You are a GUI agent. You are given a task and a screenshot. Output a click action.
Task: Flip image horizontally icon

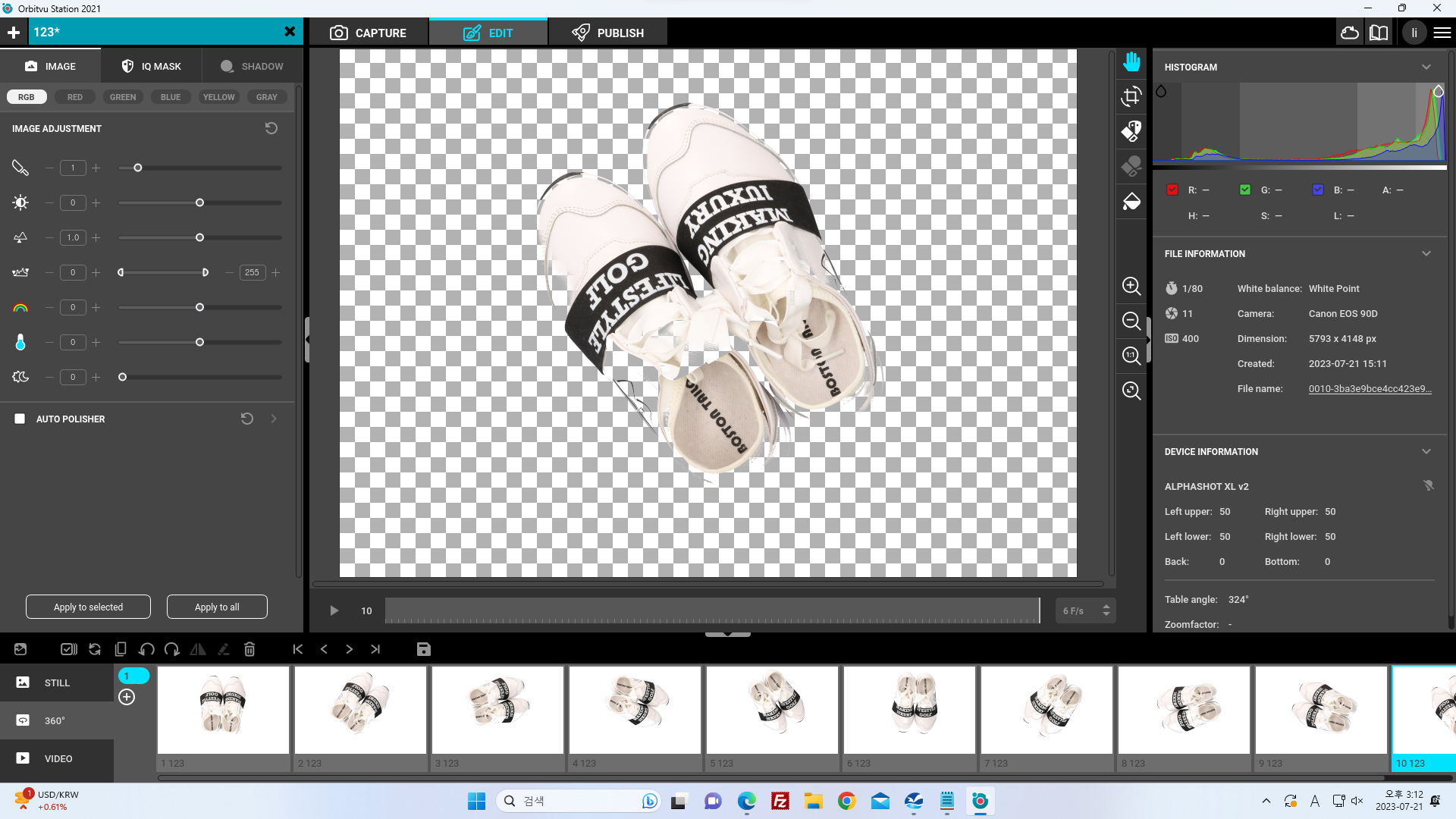(198, 649)
